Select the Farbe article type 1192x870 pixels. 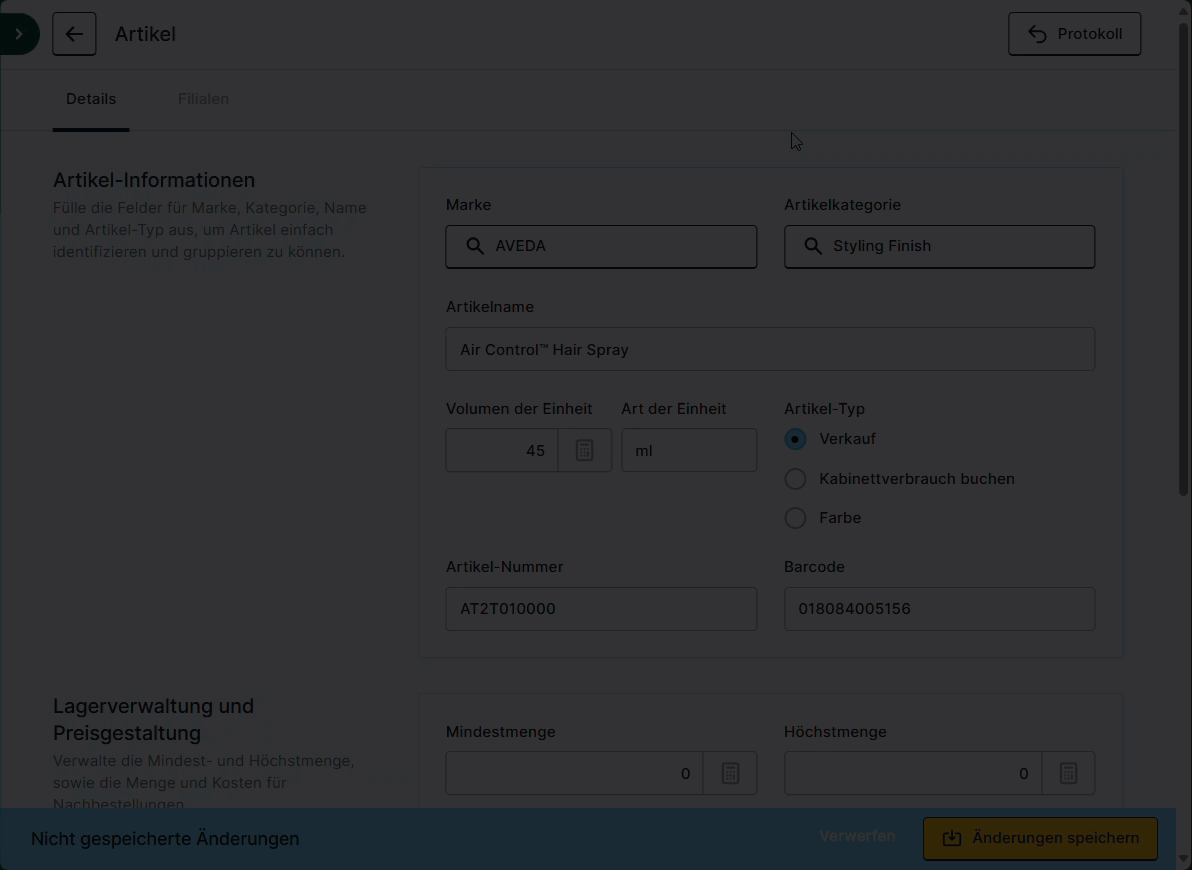point(795,518)
